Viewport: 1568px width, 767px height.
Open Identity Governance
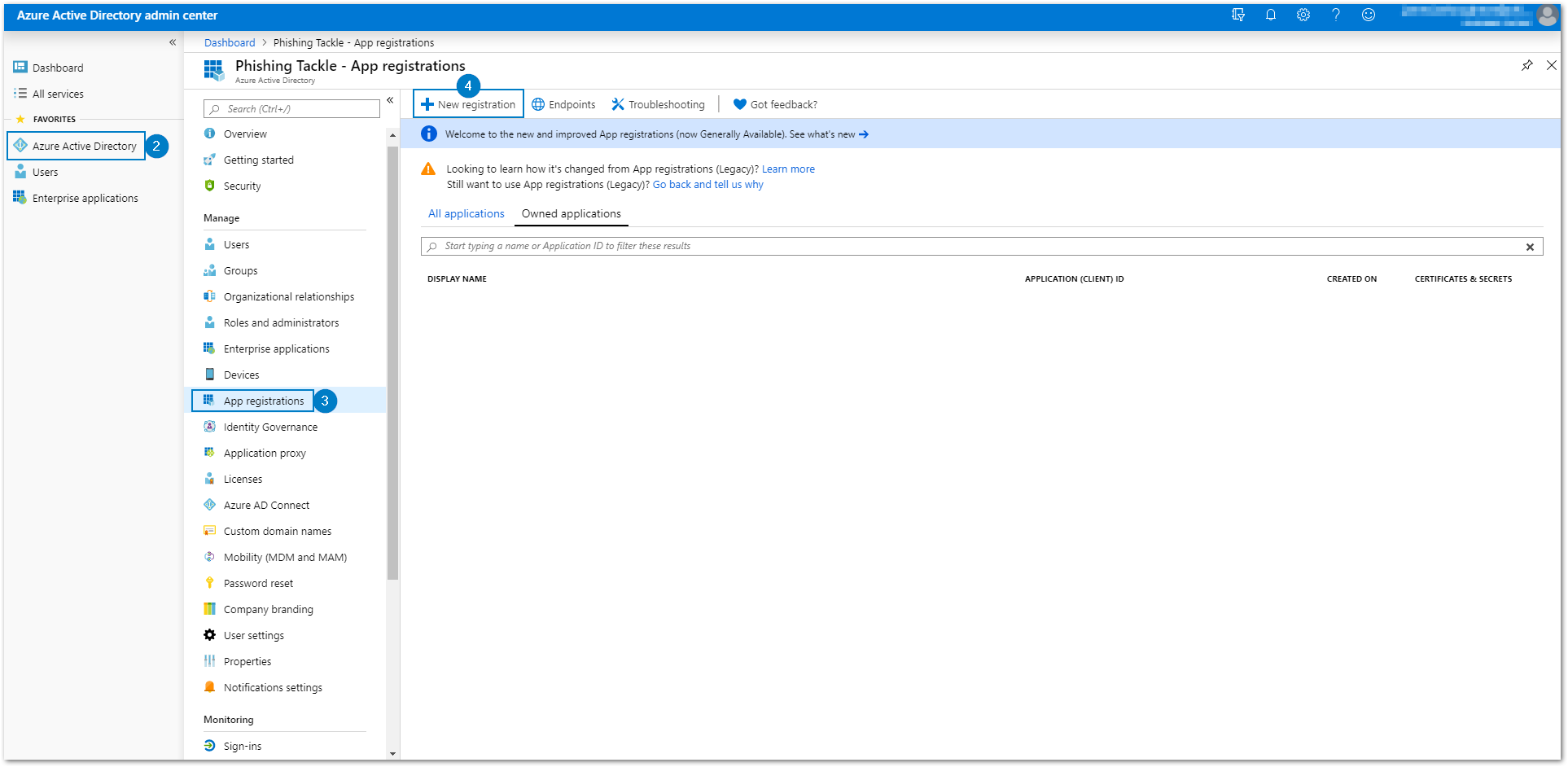(270, 427)
